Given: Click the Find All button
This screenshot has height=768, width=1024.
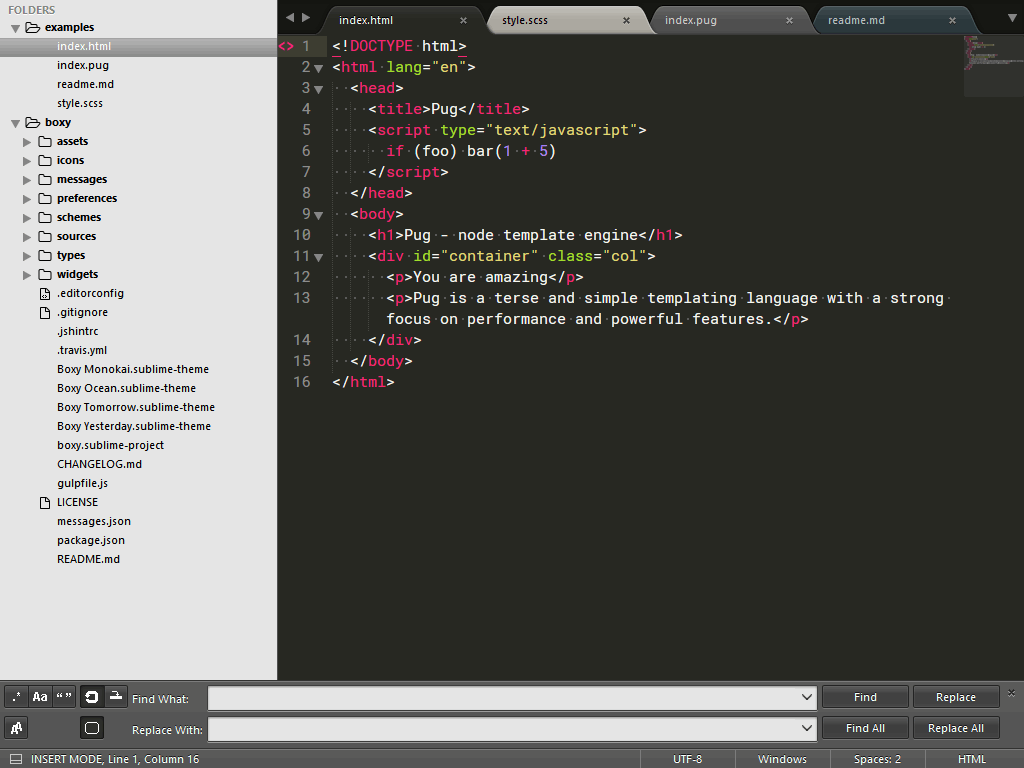Looking at the screenshot, I should click(865, 728).
